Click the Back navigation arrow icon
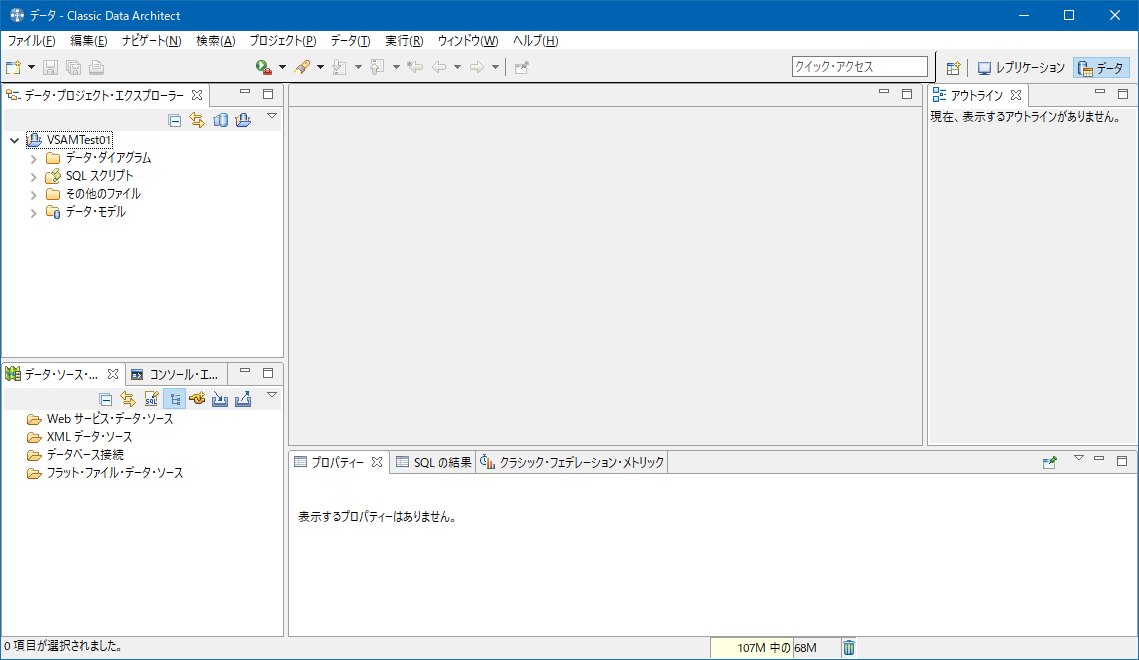The height and width of the screenshot is (660, 1139). [x=439, y=68]
